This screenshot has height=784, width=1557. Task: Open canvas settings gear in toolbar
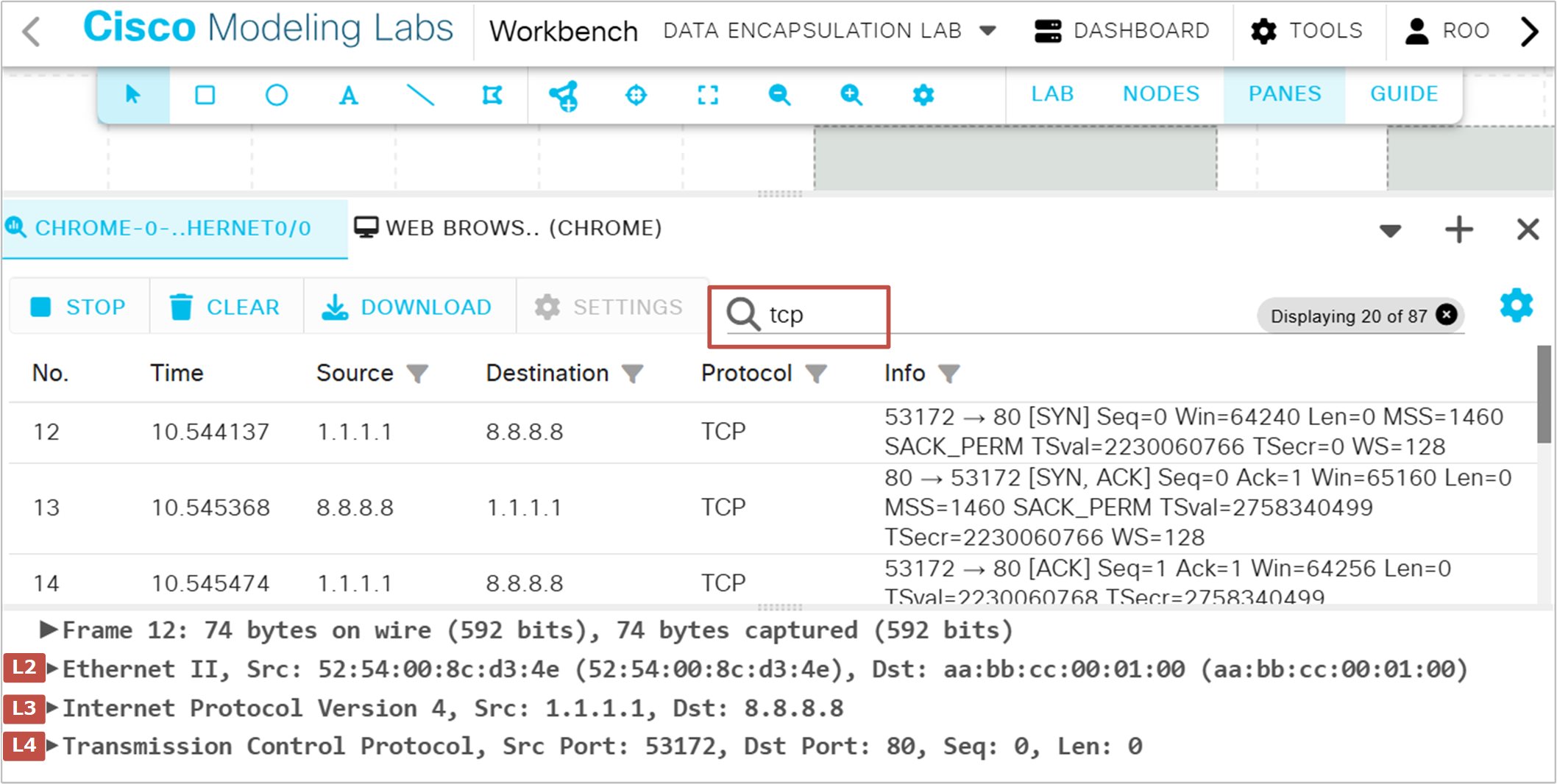923,95
